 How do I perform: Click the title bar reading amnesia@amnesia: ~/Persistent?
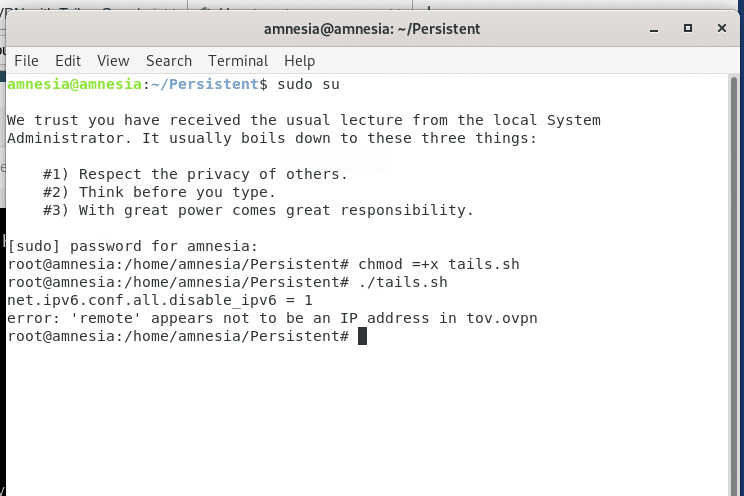pos(372,29)
